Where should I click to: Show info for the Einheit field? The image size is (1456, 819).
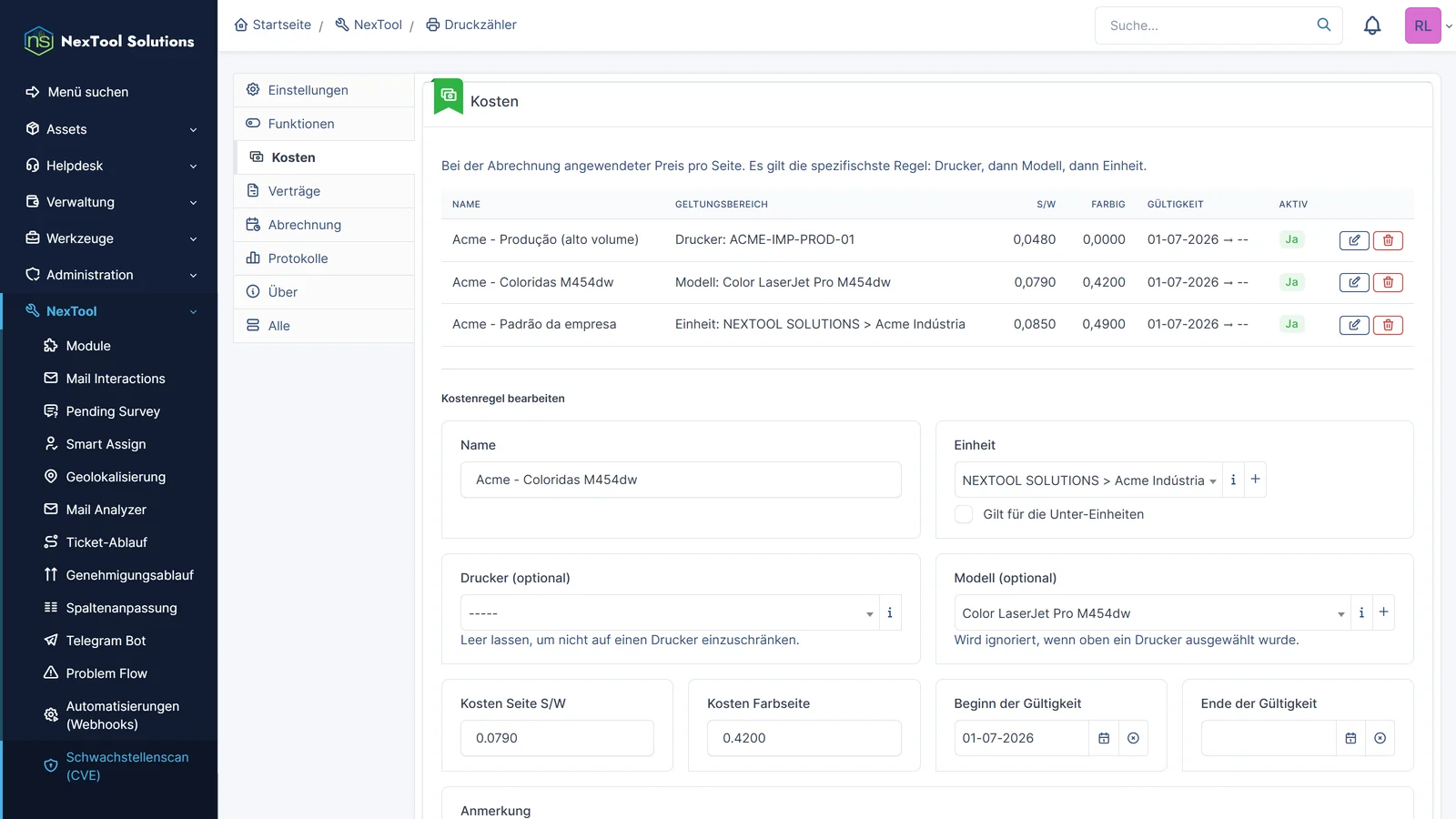pyautogui.click(x=1233, y=480)
